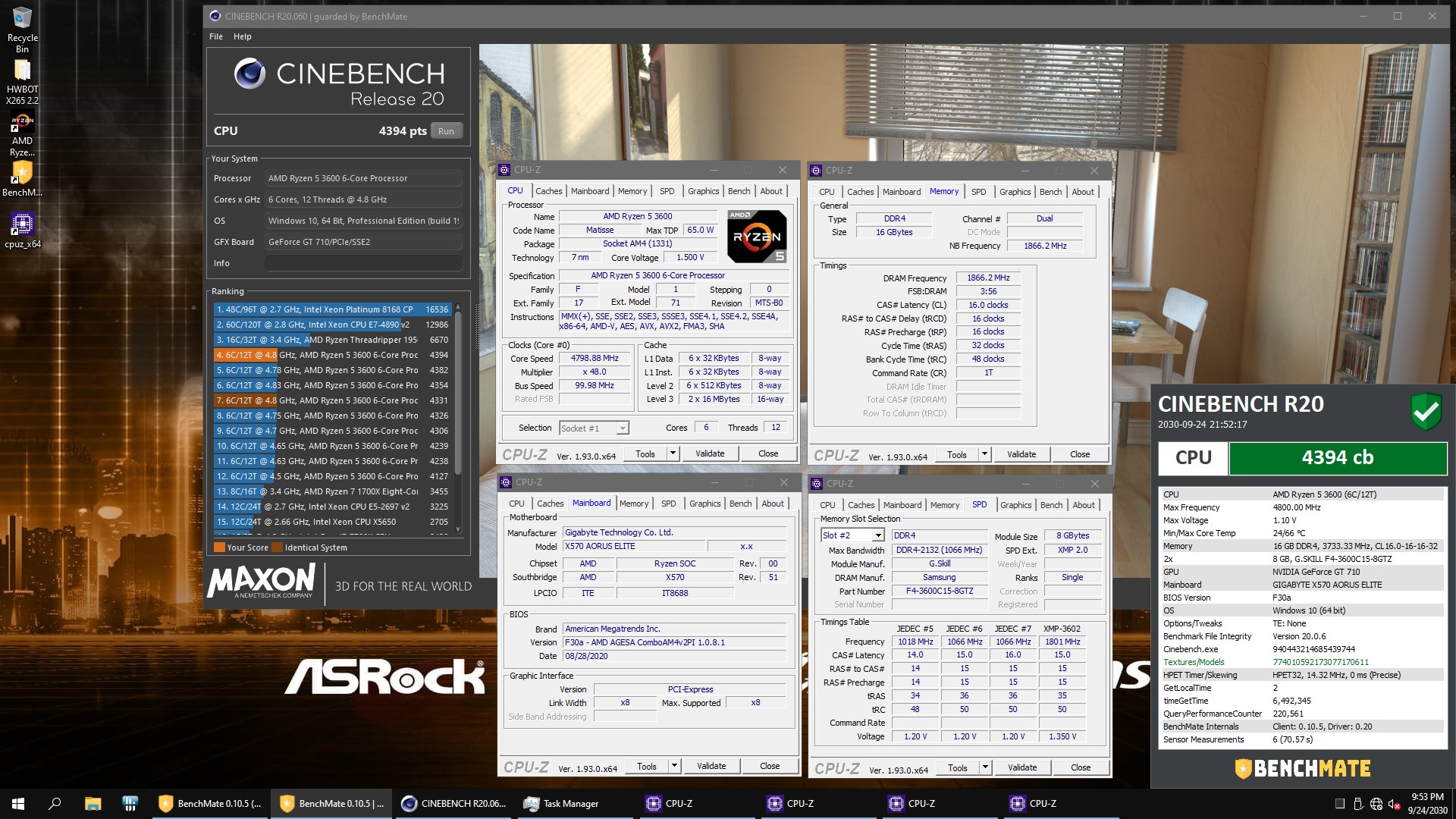Click the Core Speed value 4798.88 MHz
Viewport: 1456px width, 819px height.
point(595,358)
